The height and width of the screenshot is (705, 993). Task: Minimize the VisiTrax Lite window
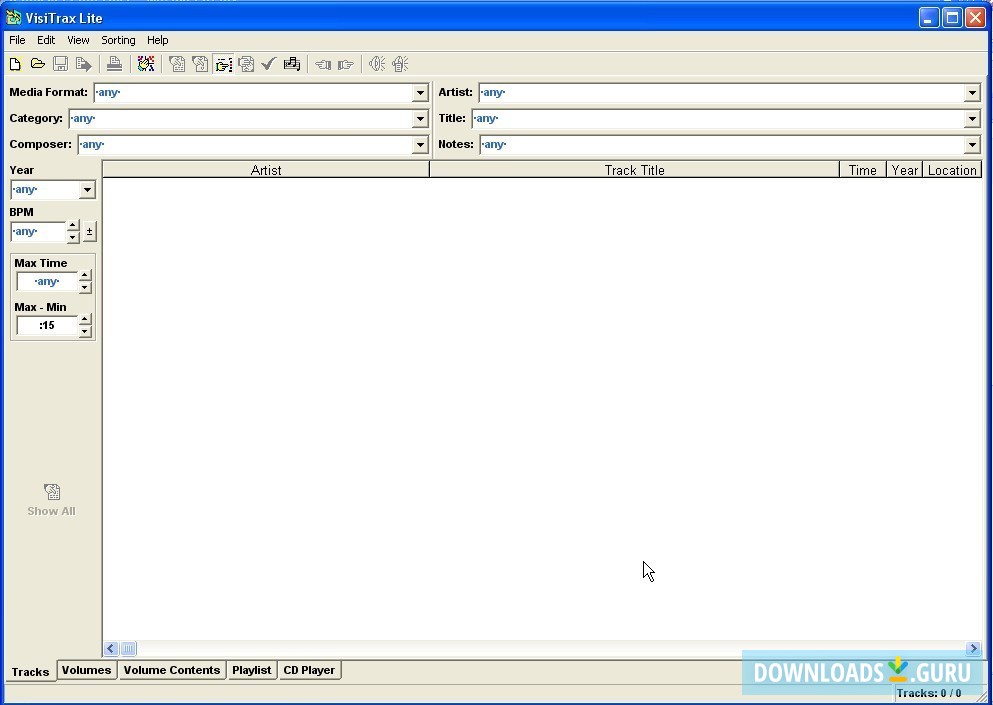pyautogui.click(x=929, y=17)
